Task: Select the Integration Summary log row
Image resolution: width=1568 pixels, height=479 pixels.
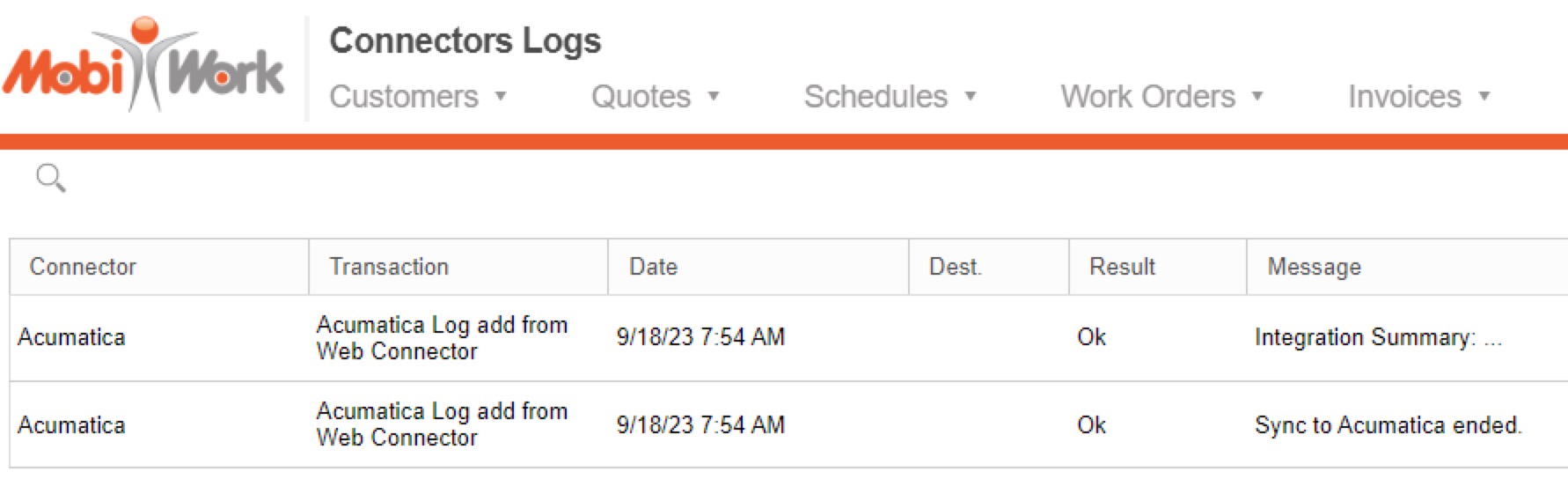Action: click(x=1377, y=337)
